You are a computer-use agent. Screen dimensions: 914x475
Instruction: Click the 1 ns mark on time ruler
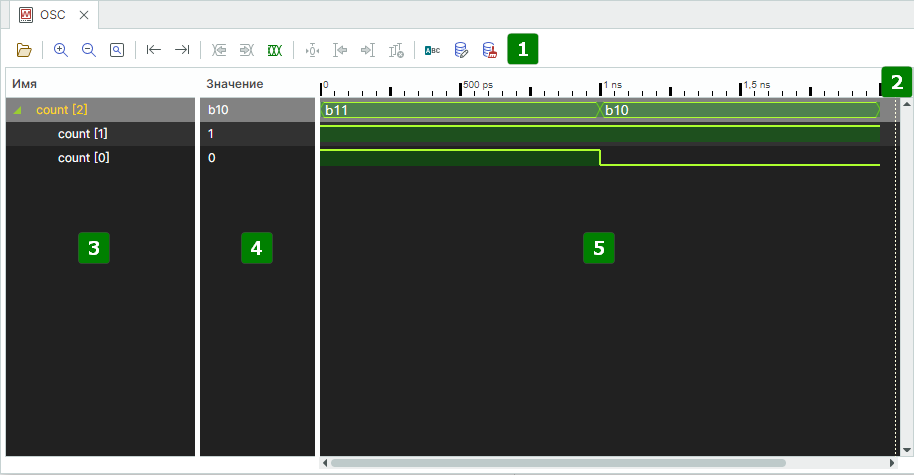click(x=612, y=85)
